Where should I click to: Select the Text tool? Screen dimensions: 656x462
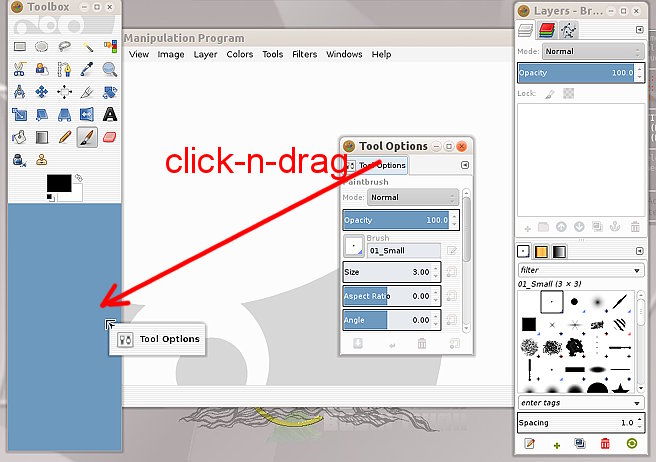click(x=110, y=114)
